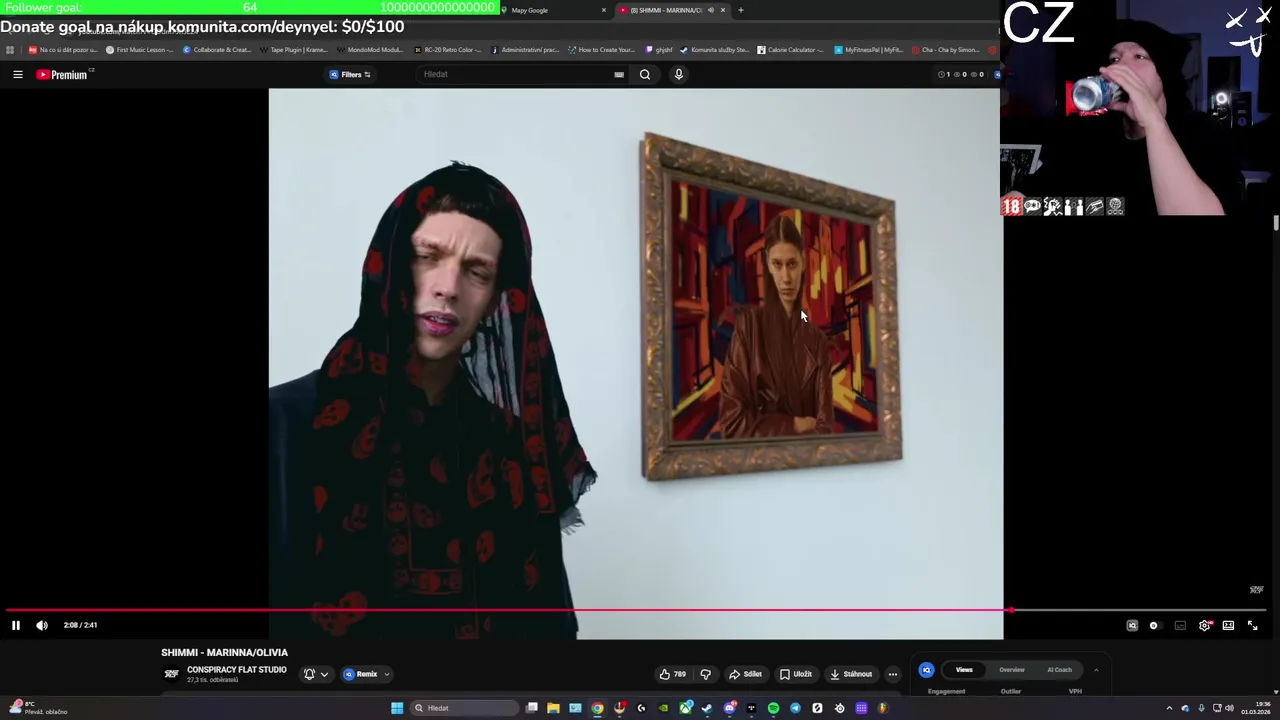Dislike the video with the thumbs-down
This screenshot has height=720, width=1280.
point(706,674)
